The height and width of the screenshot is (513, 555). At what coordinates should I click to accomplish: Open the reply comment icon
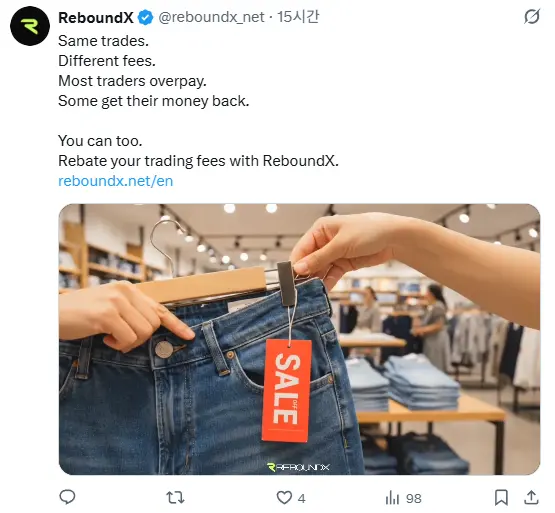pyautogui.click(x=67, y=497)
